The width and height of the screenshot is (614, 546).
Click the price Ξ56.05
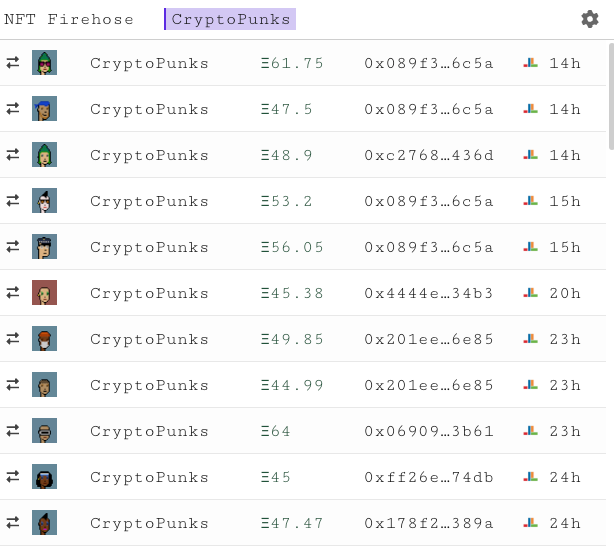pos(292,247)
